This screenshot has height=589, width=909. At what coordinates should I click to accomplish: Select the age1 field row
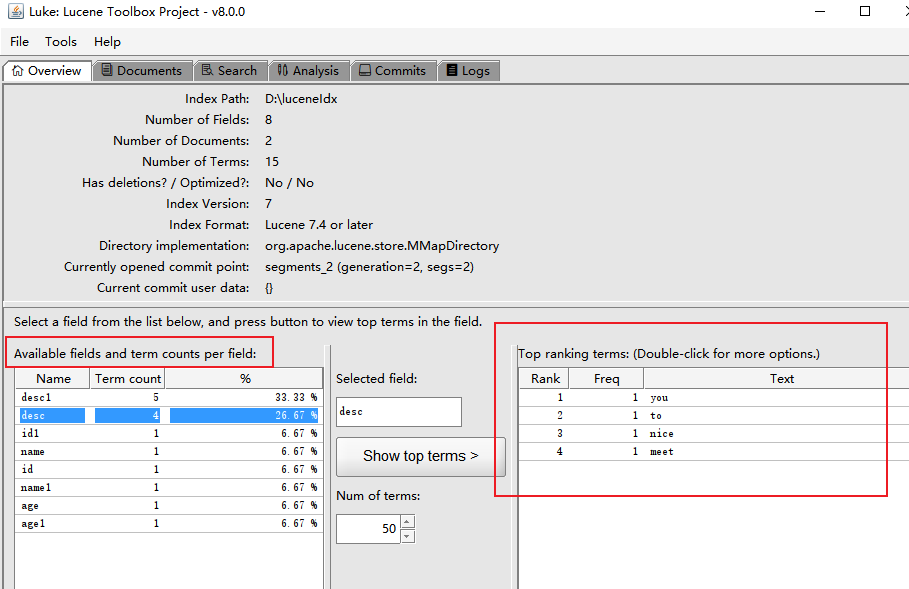(x=169, y=523)
